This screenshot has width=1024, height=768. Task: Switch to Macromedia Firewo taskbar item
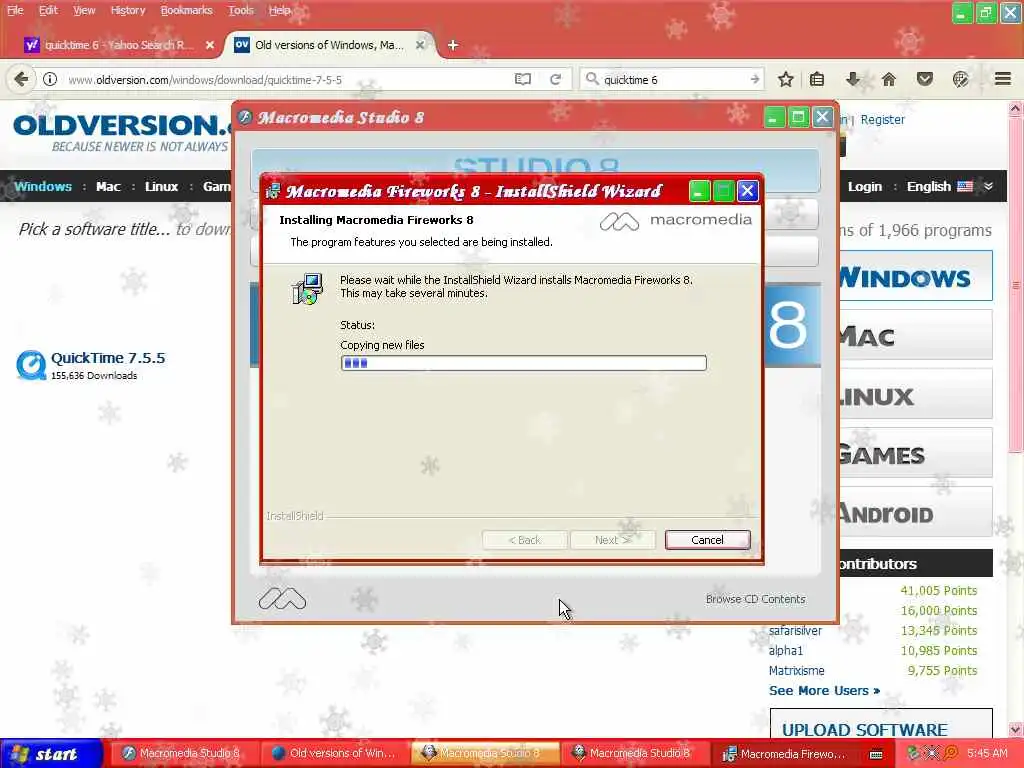click(x=784, y=754)
